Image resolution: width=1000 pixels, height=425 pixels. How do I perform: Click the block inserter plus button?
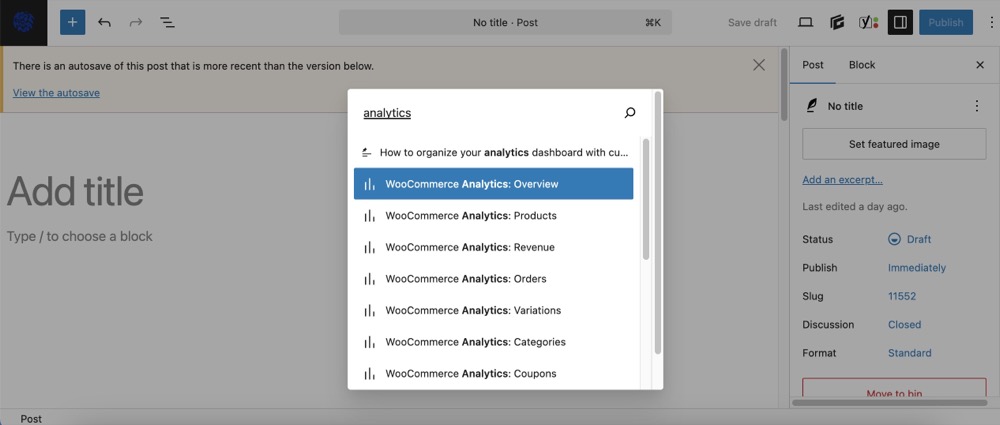pos(72,22)
